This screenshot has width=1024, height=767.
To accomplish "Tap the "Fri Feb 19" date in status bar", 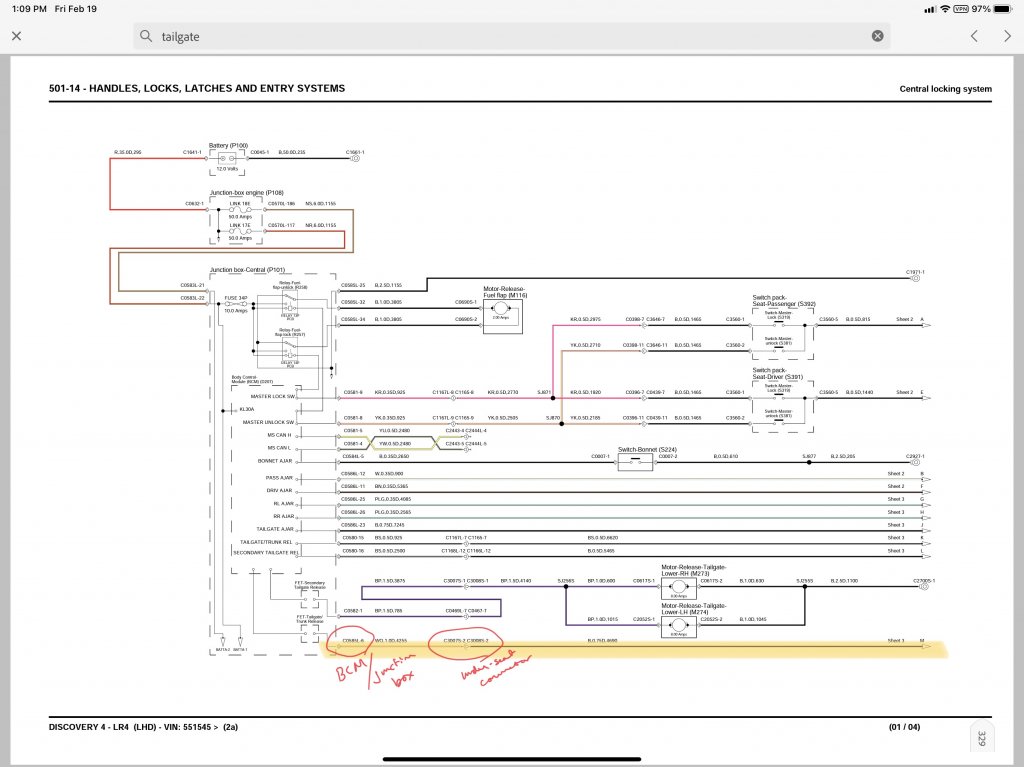I will click(x=76, y=9).
